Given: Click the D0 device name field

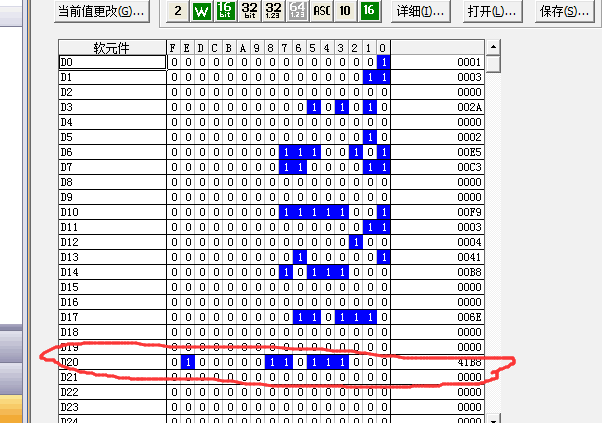Looking at the screenshot, I should pyautogui.click(x=112, y=62).
